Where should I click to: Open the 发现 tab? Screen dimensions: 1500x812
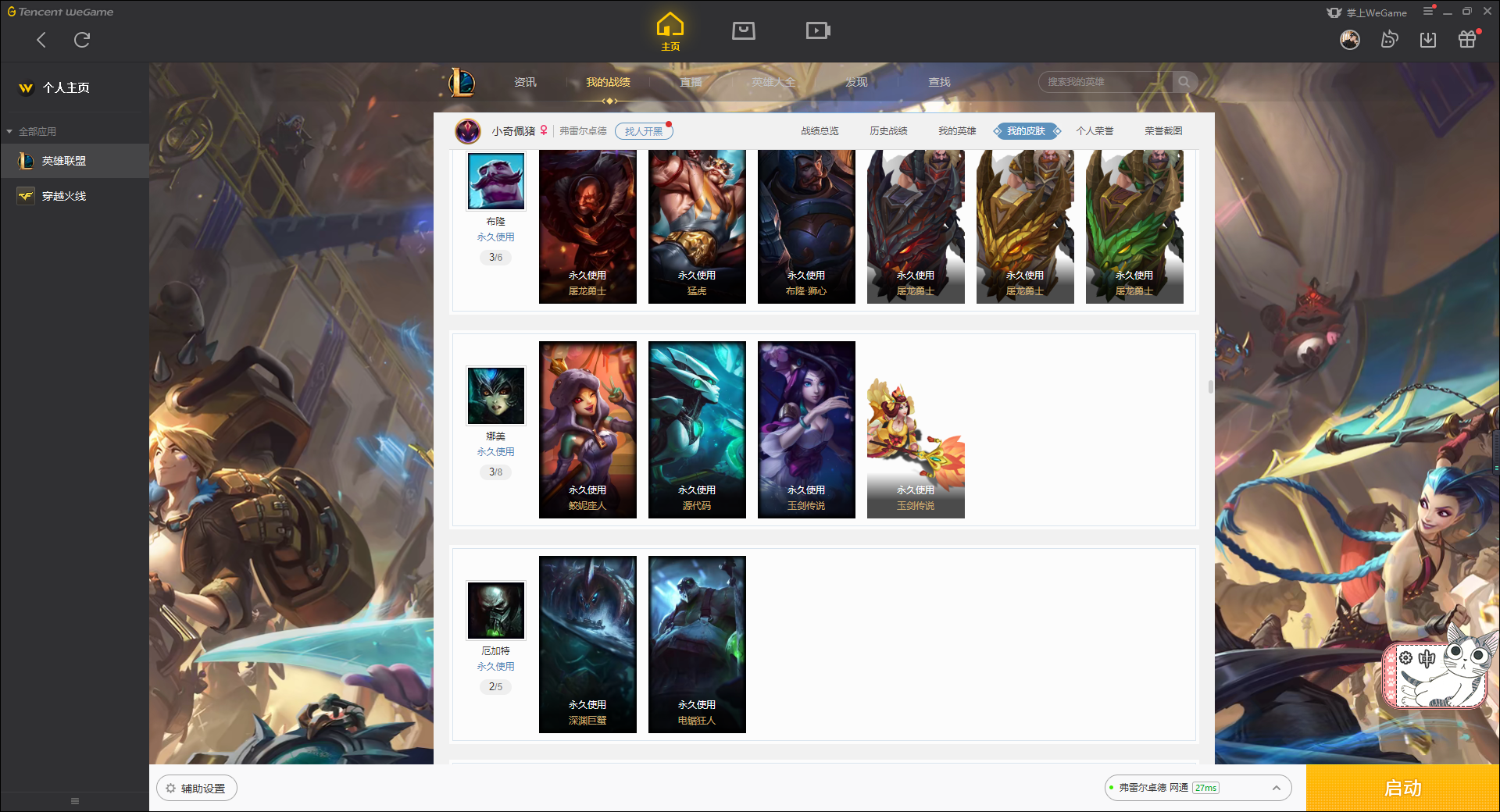click(856, 82)
